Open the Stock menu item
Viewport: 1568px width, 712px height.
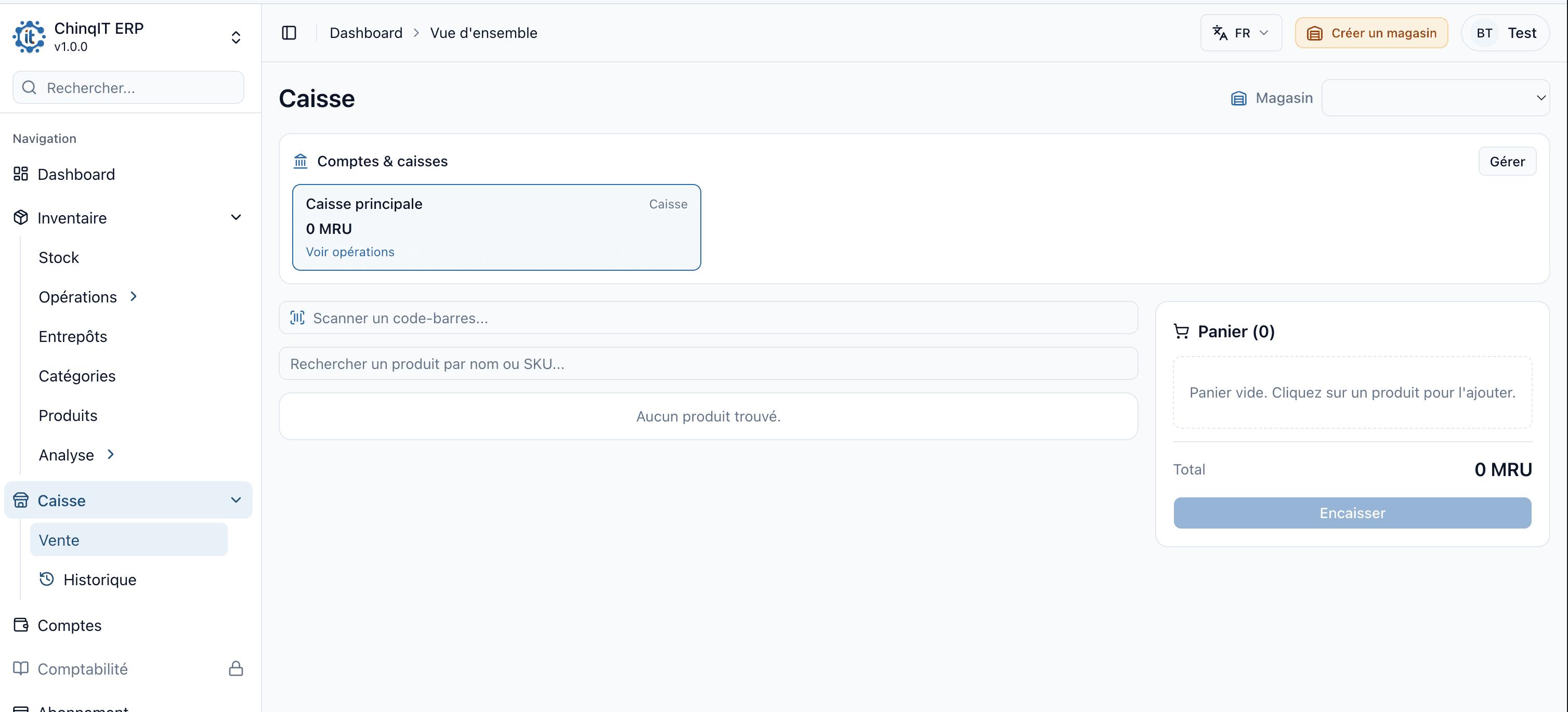click(x=58, y=257)
